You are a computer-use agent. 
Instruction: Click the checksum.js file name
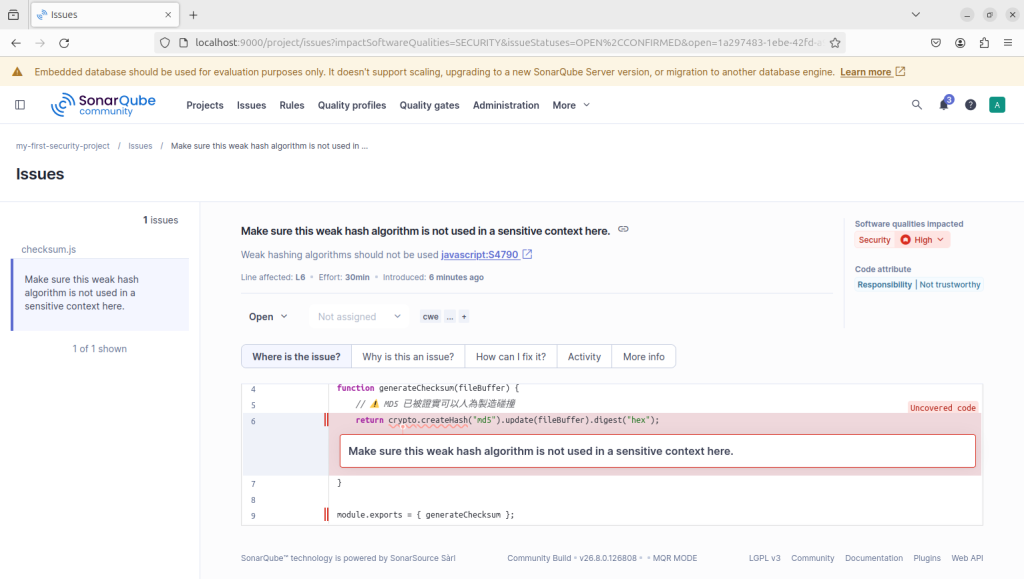click(48, 249)
